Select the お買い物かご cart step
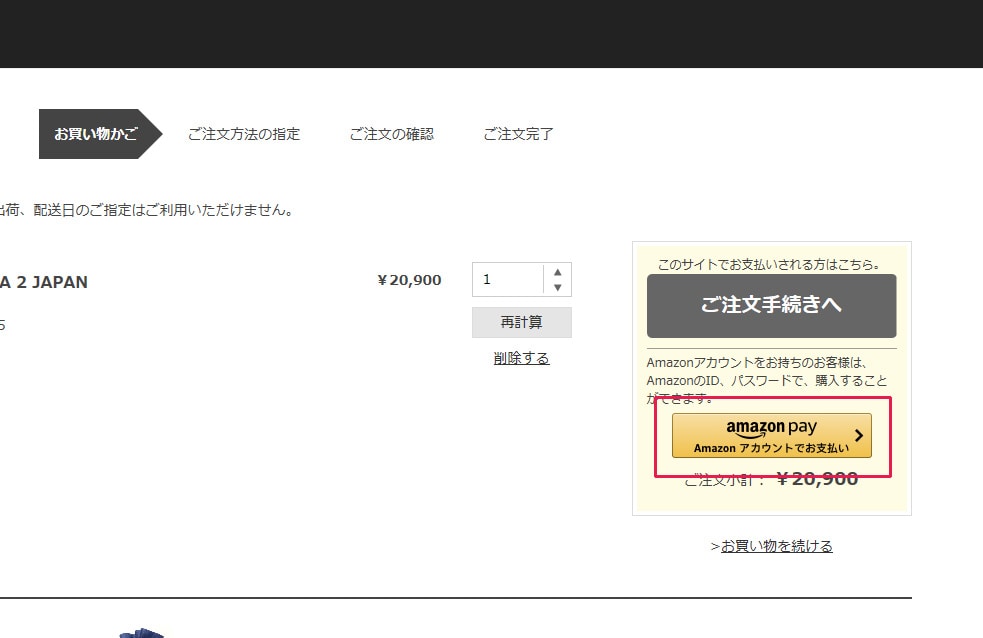 (95, 134)
